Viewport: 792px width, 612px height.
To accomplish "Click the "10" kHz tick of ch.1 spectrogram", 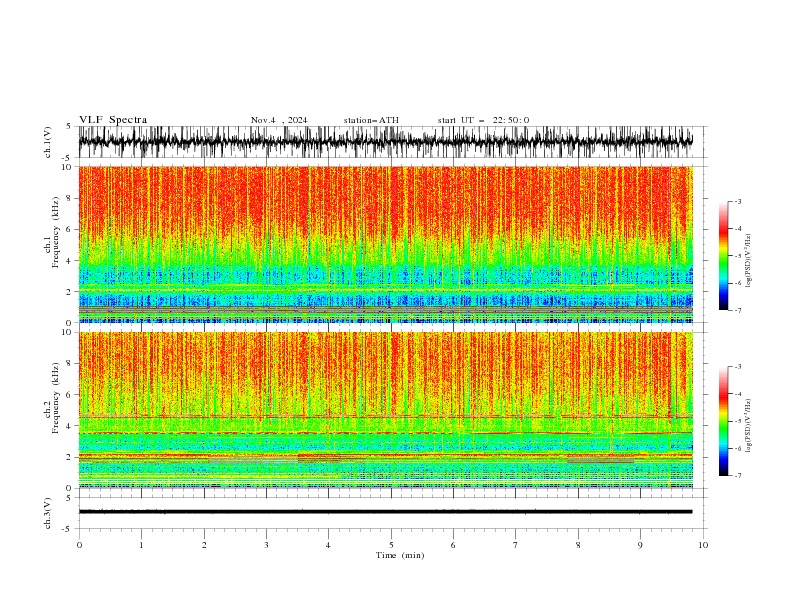I will pyautogui.click(x=69, y=167).
